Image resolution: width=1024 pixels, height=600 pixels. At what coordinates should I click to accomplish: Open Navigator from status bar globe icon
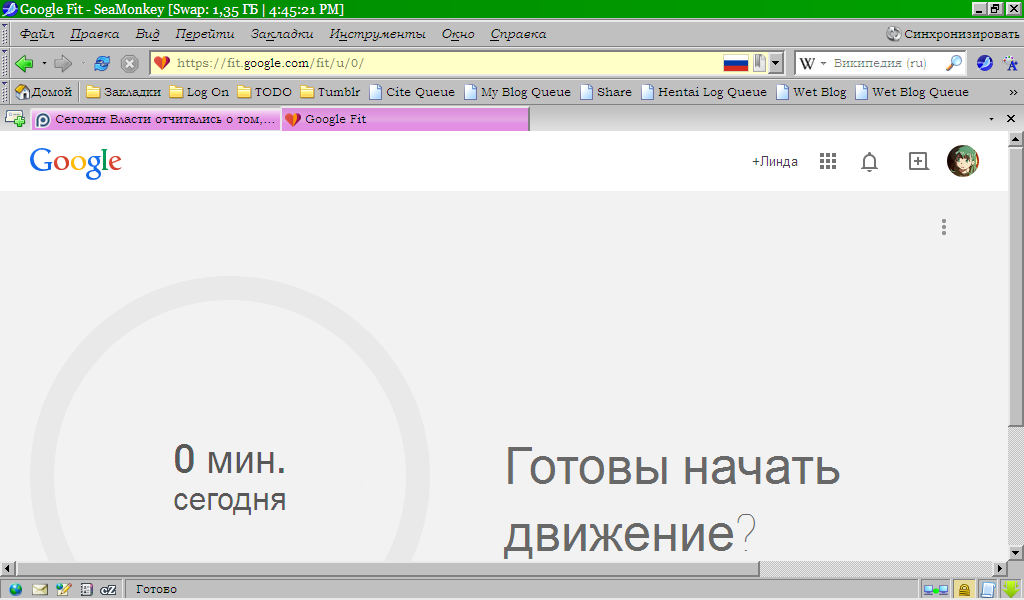[15, 590]
